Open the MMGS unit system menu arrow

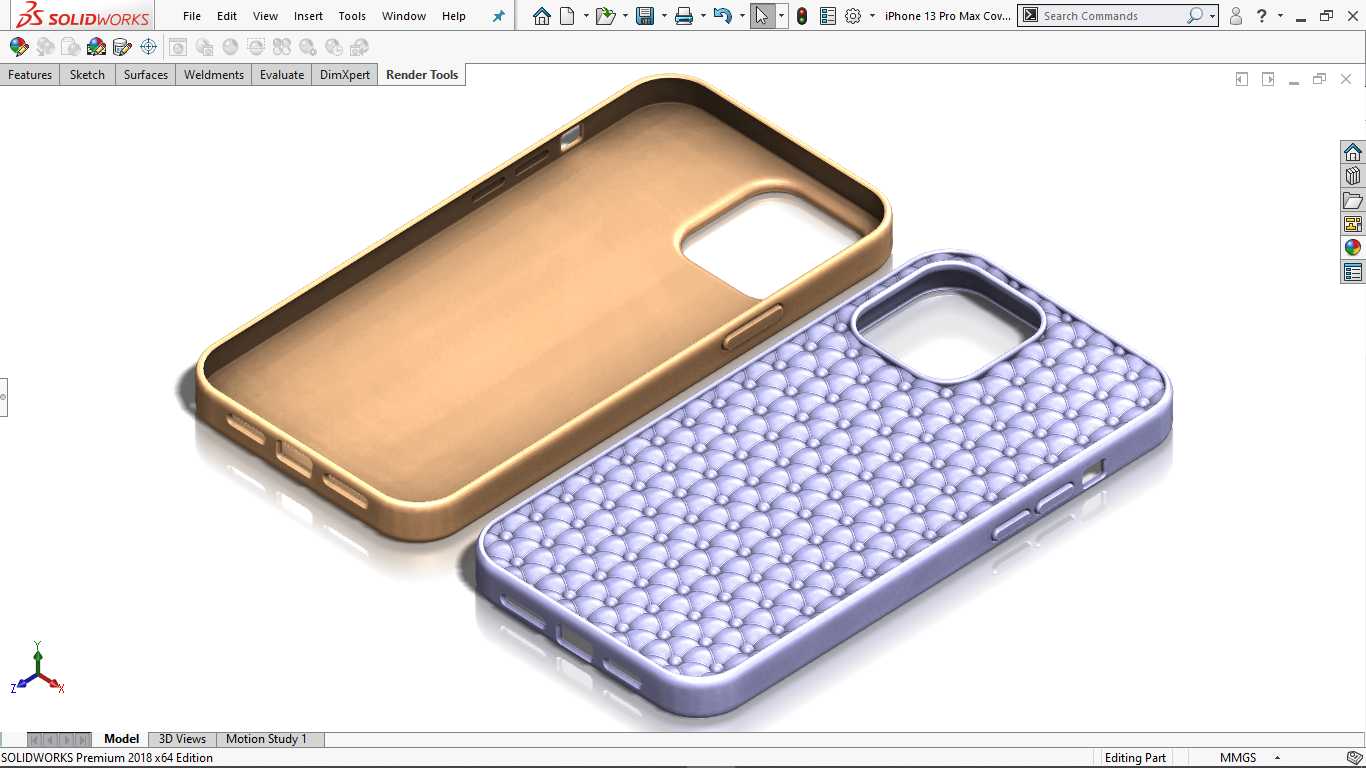(1278, 758)
